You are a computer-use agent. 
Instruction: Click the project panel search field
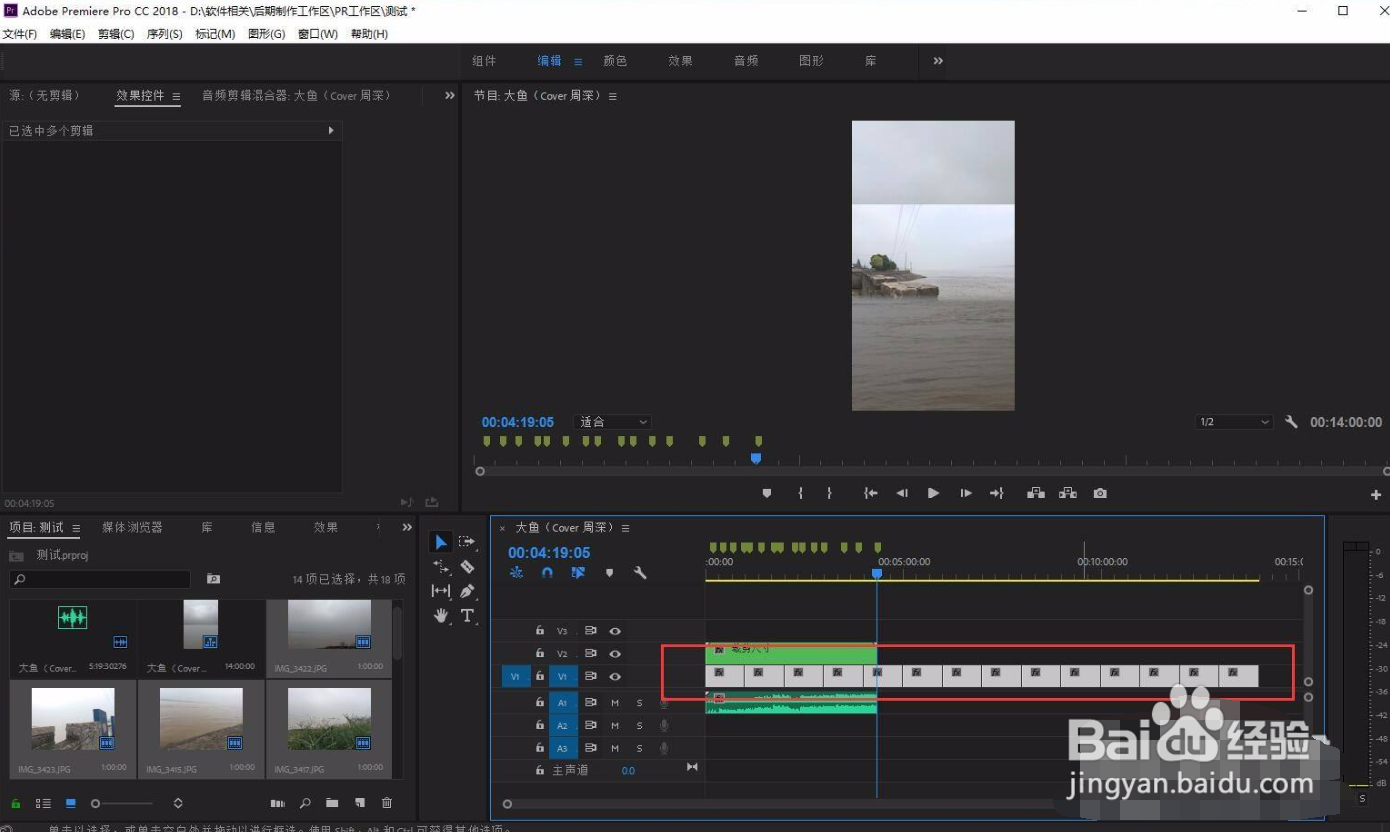[x=100, y=579]
